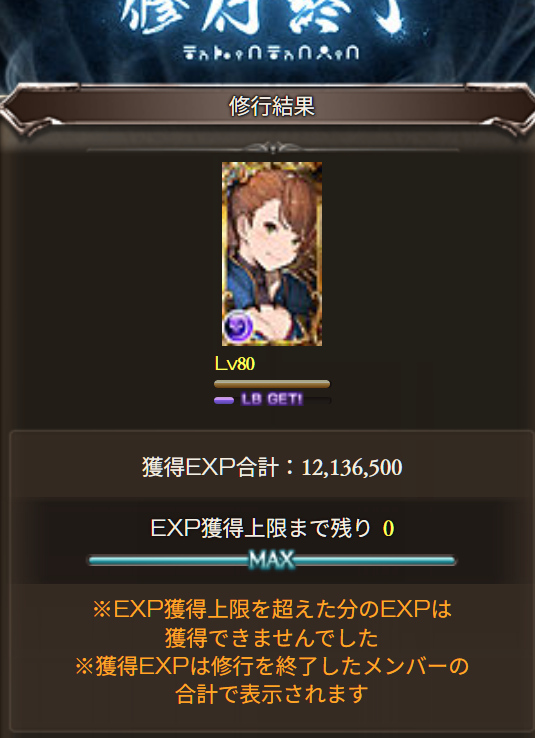
Task: Click the ornate right corner of header
Action: (x=499, y=108)
